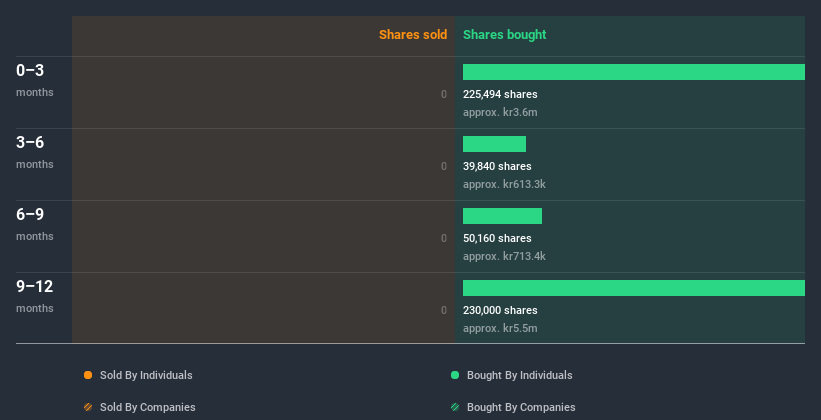
Task: Click the 50,160 shares value
Action: [497, 238]
